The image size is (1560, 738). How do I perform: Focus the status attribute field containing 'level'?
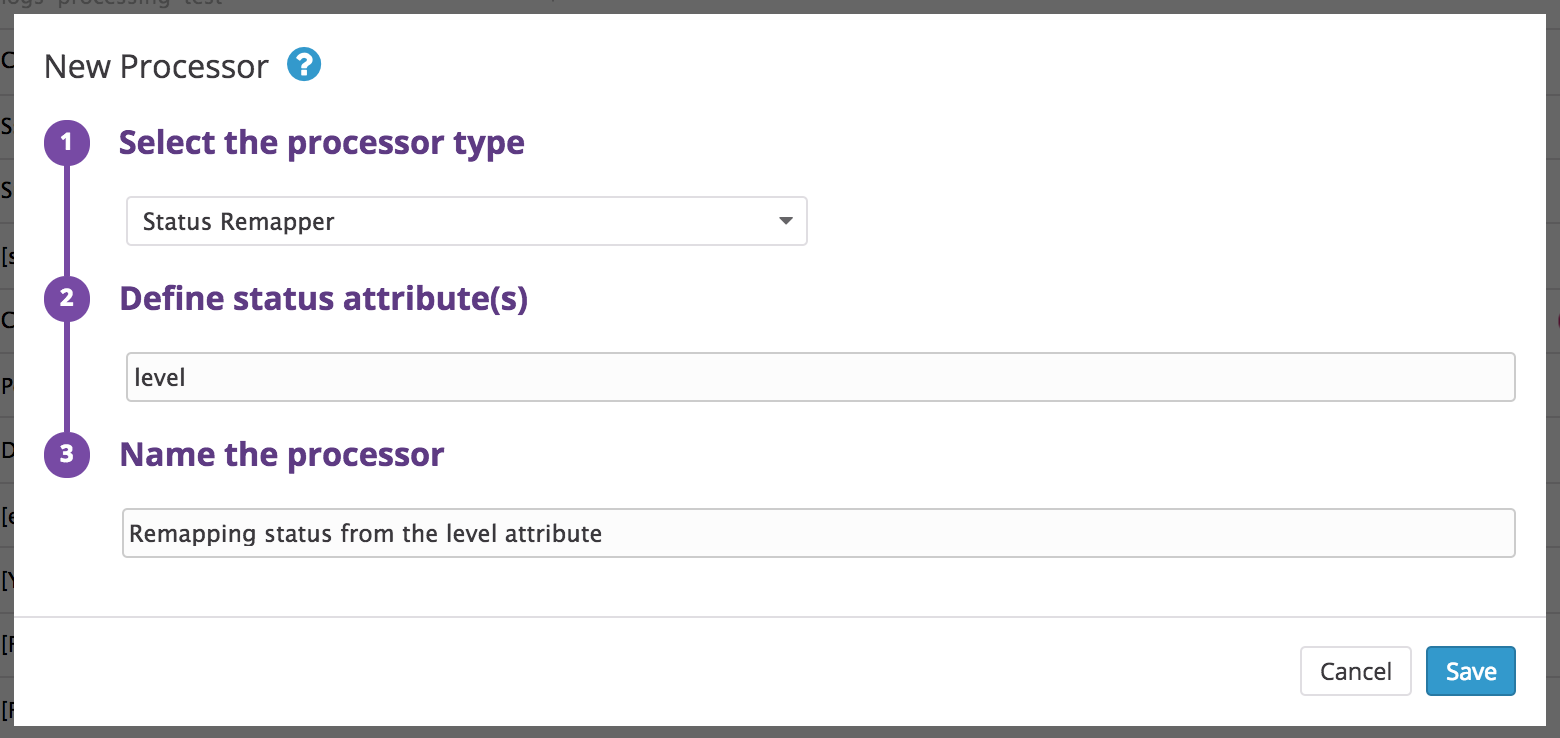pyautogui.click(x=820, y=378)
